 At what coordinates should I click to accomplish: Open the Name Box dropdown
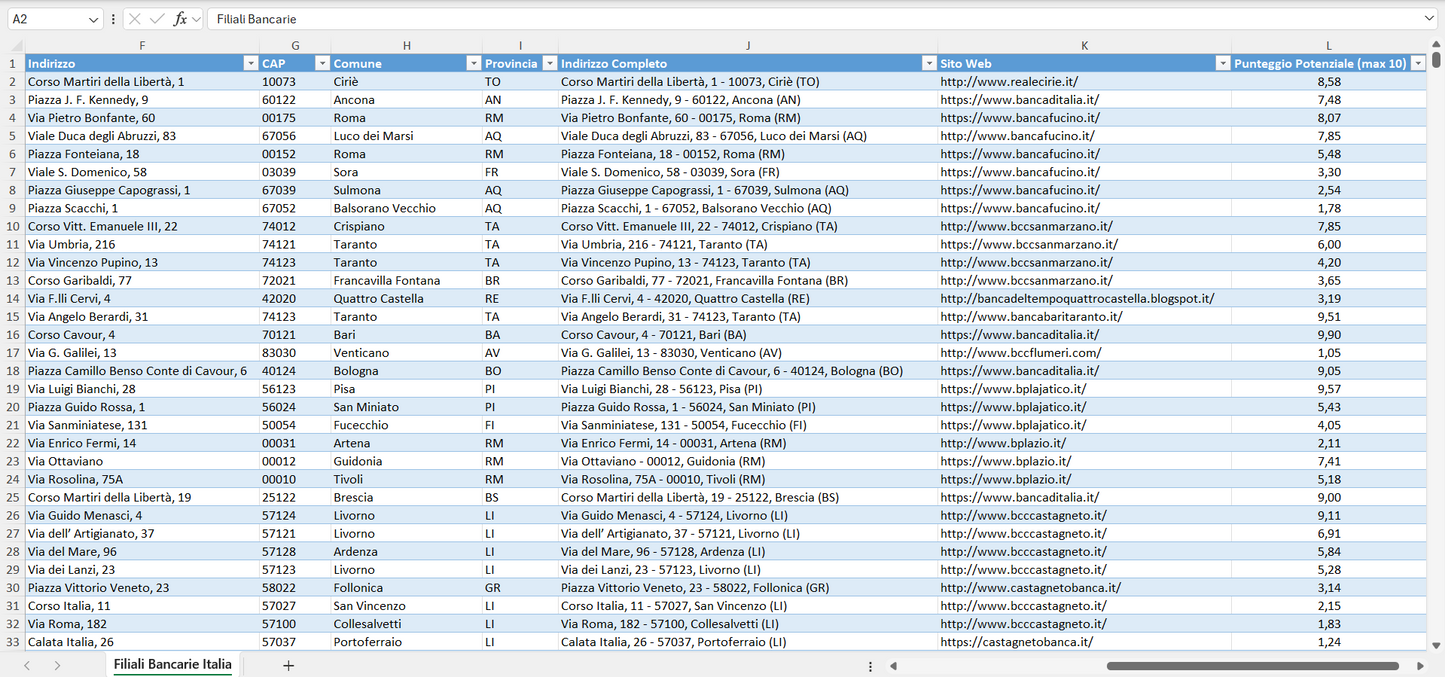point(94,18)
